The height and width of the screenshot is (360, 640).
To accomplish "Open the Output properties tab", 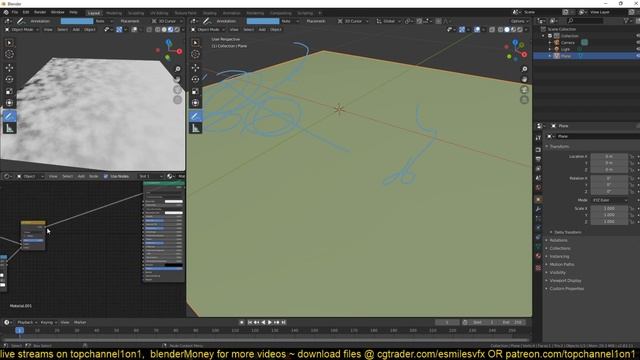I will point(538,159).
